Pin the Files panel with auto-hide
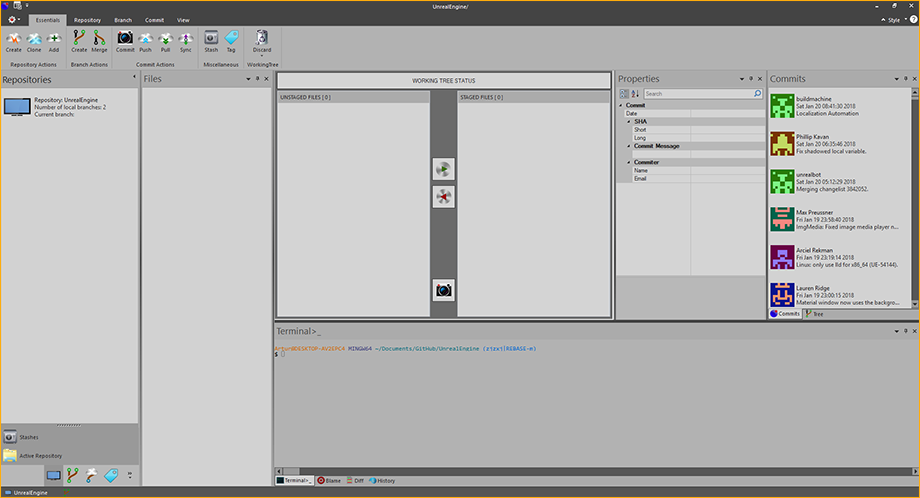This screenshot has height=498, width=920. click(257, 78)
